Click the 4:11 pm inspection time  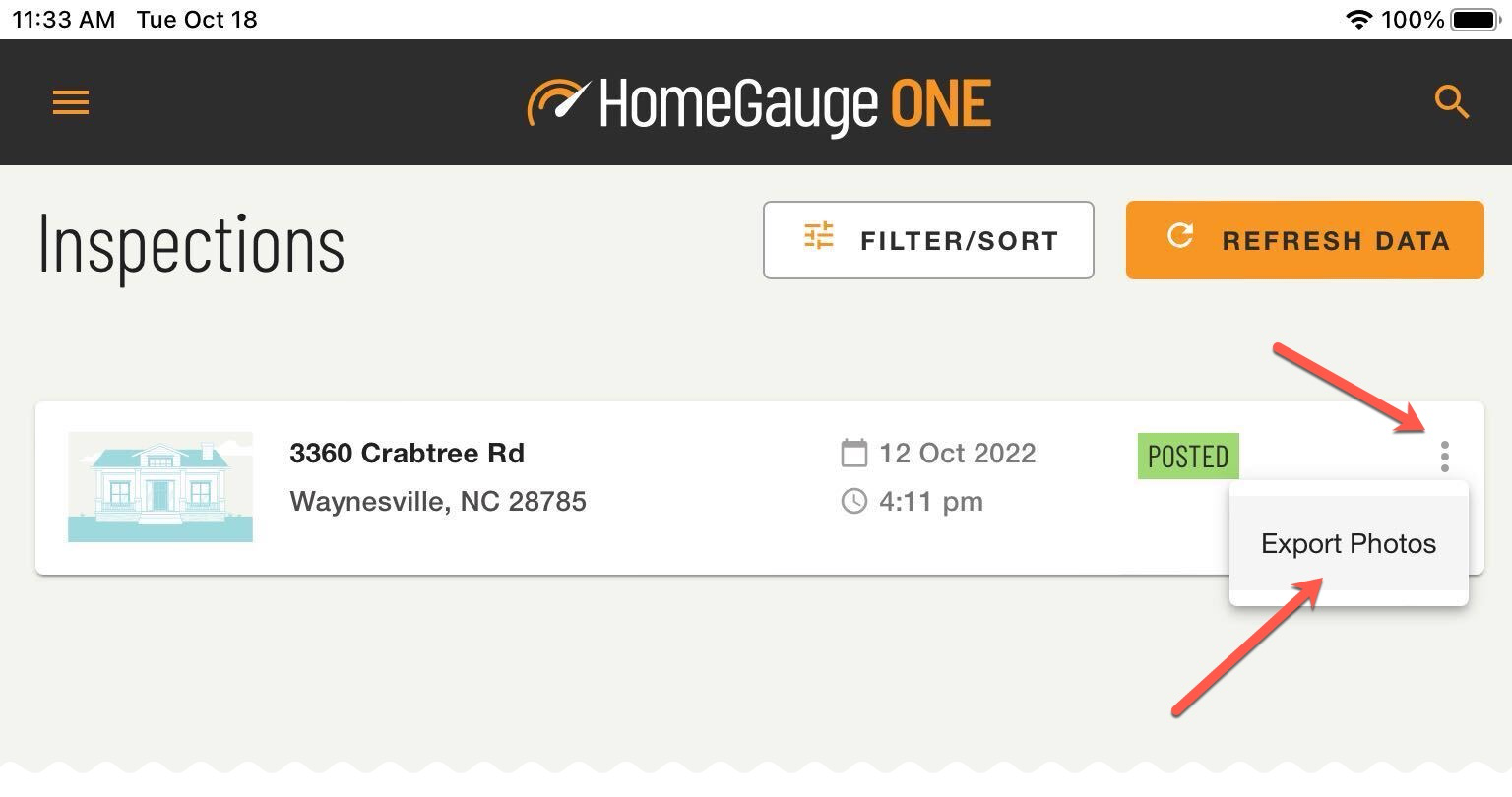[x=930, y=502]
